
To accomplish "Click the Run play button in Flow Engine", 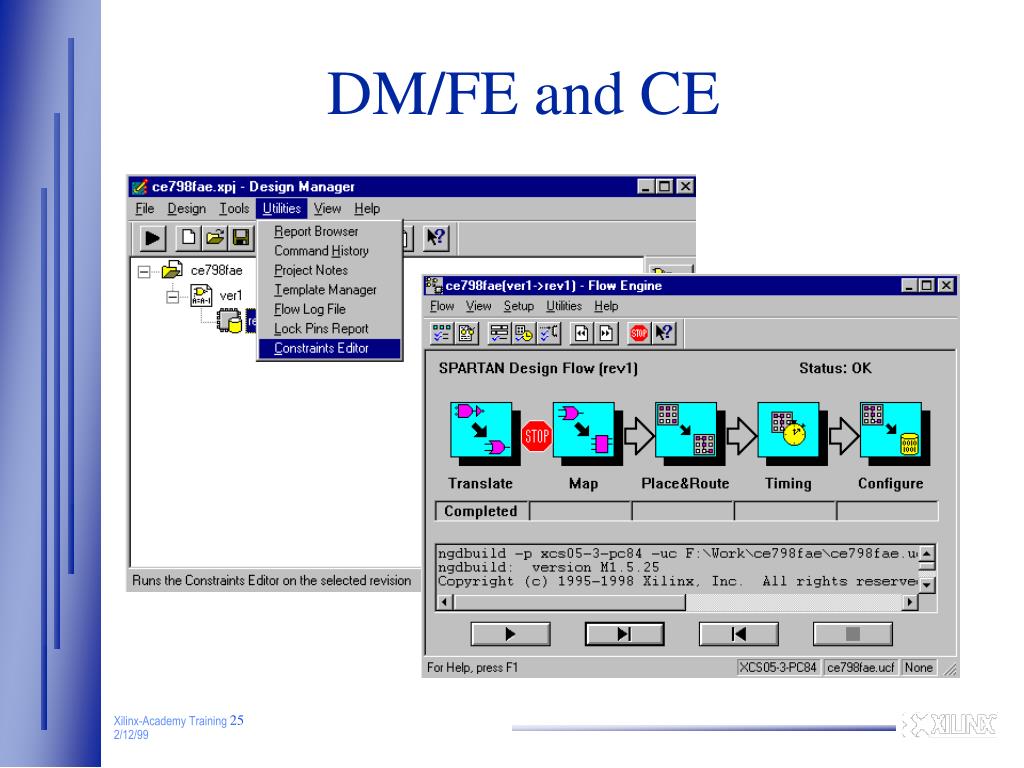I will click(511, 633).
